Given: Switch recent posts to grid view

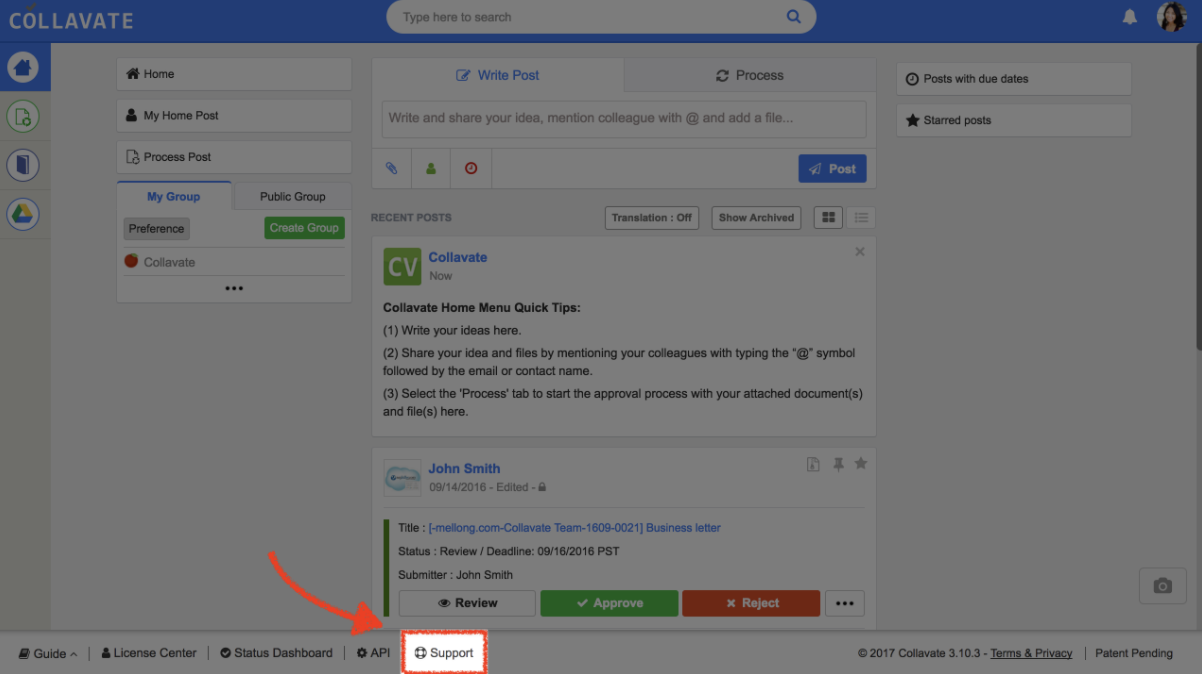Looking at the screenshot, I should [x=828, y=217].
